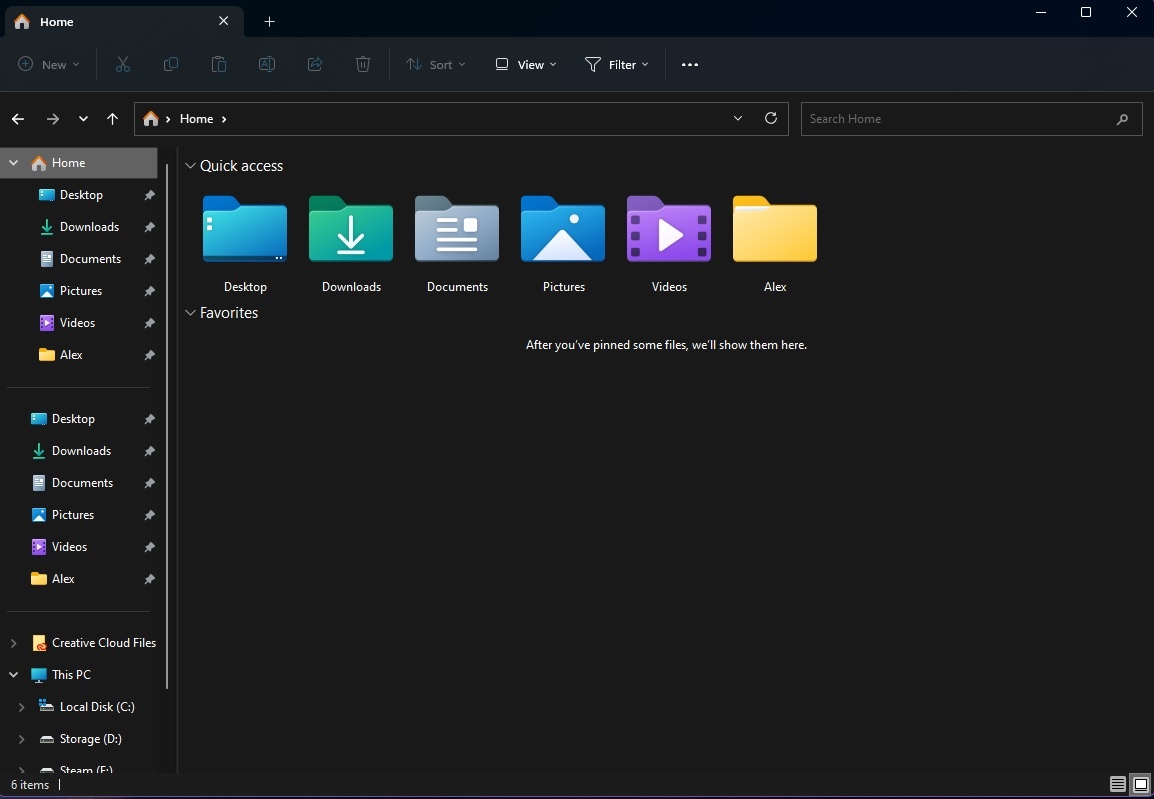The width and height of the screenshot is (1154, 799).
Task: Select the Cut toolbar icon
Action: click(122, 64)
